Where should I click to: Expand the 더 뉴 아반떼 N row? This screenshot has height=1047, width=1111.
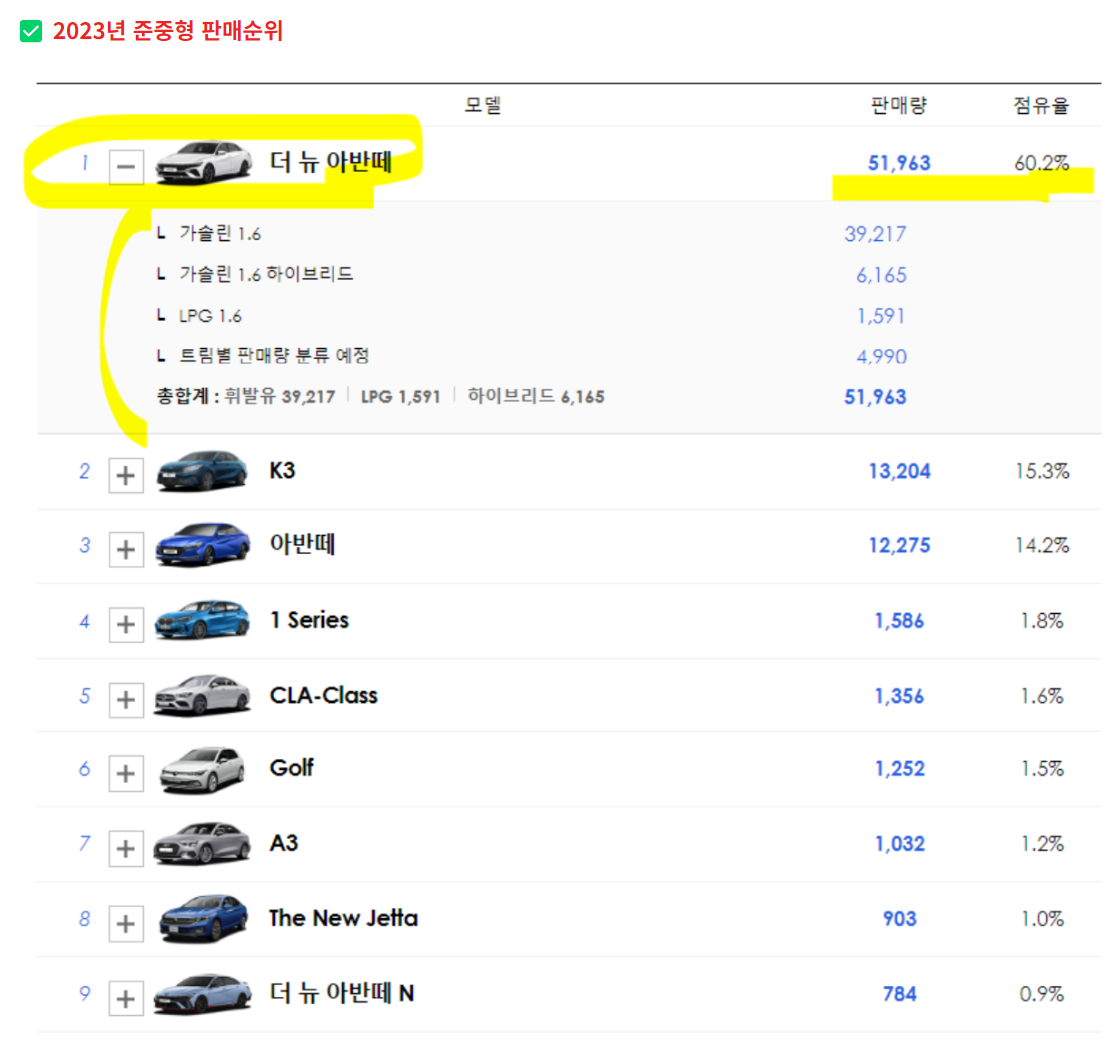tap(126, 999)
